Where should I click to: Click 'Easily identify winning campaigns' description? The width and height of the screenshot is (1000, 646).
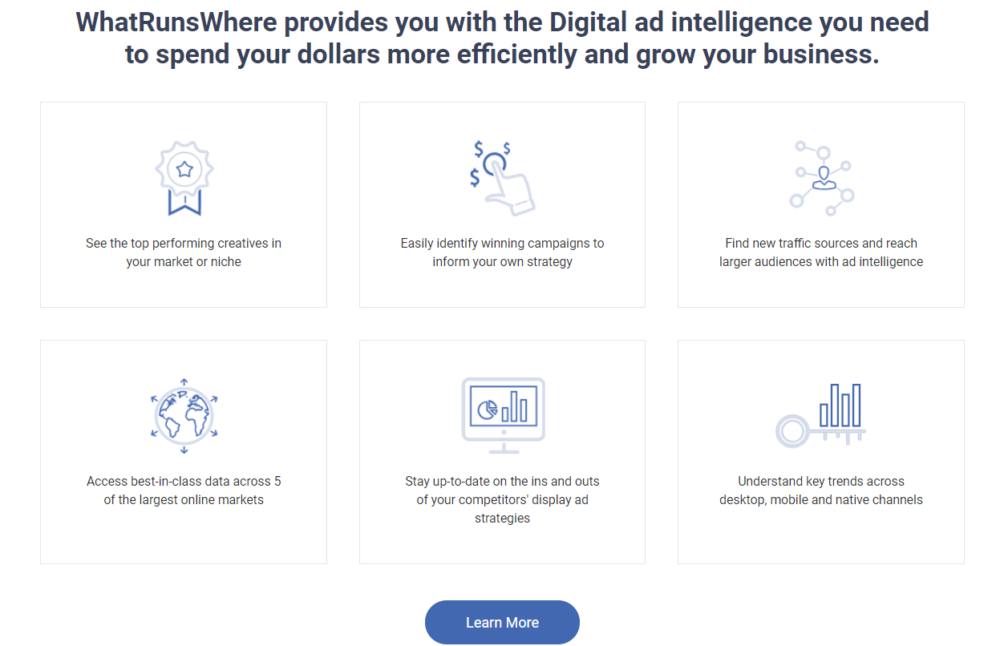pyautogui.click(x=502, y=252)
